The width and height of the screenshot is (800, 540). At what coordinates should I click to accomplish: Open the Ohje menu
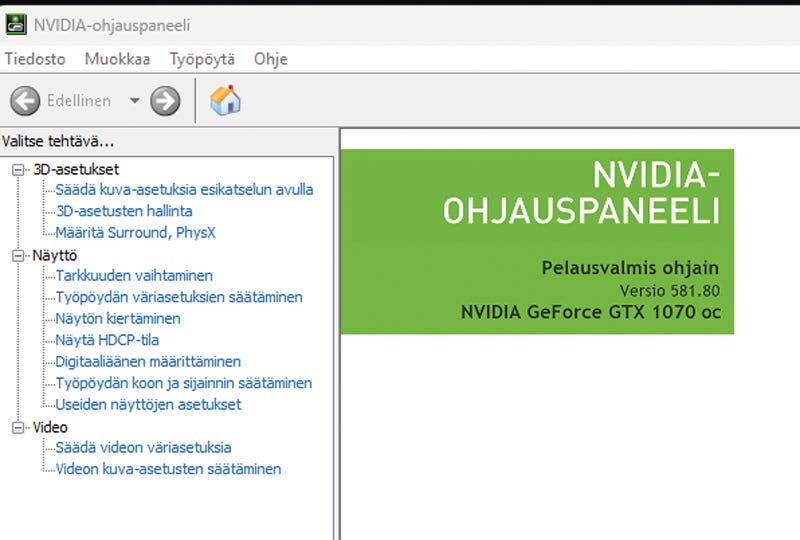click(271, 59)
